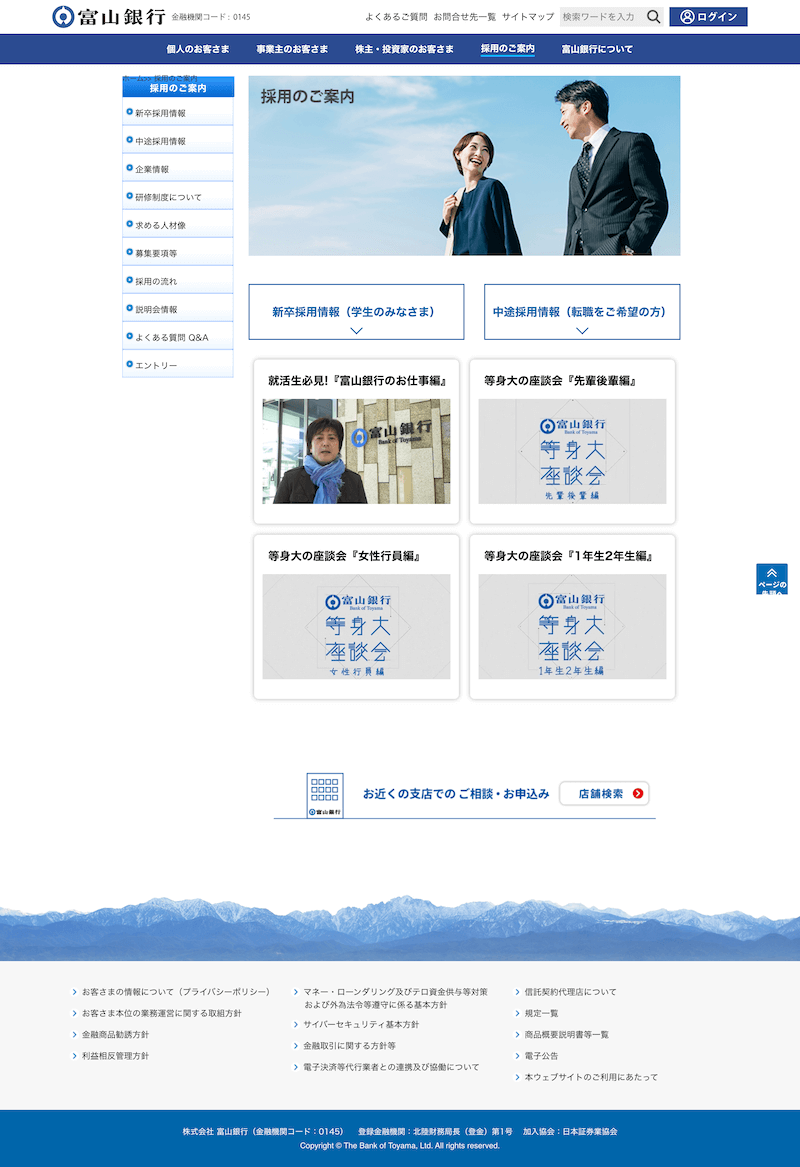Open 規定一覧 footer link
Viewport: 800px width, 1167px height.
[541, 1013]
